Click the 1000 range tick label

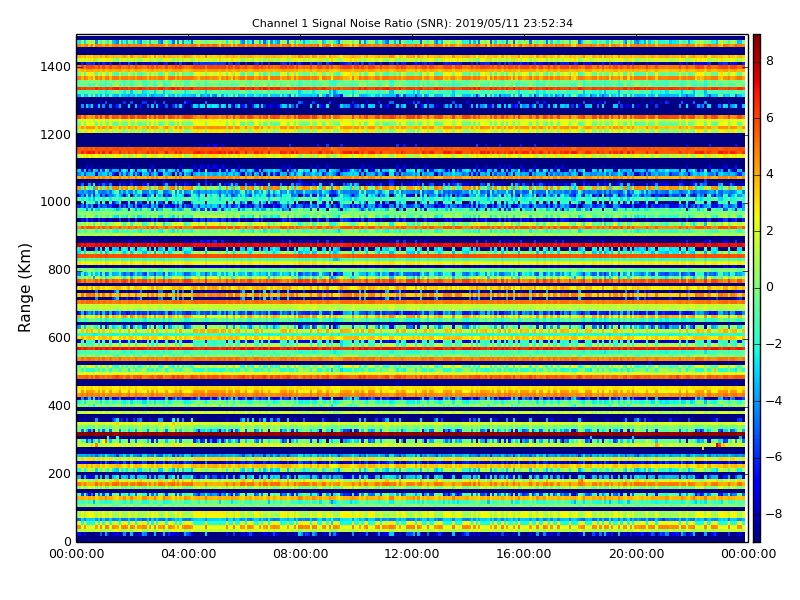(56, 202)
